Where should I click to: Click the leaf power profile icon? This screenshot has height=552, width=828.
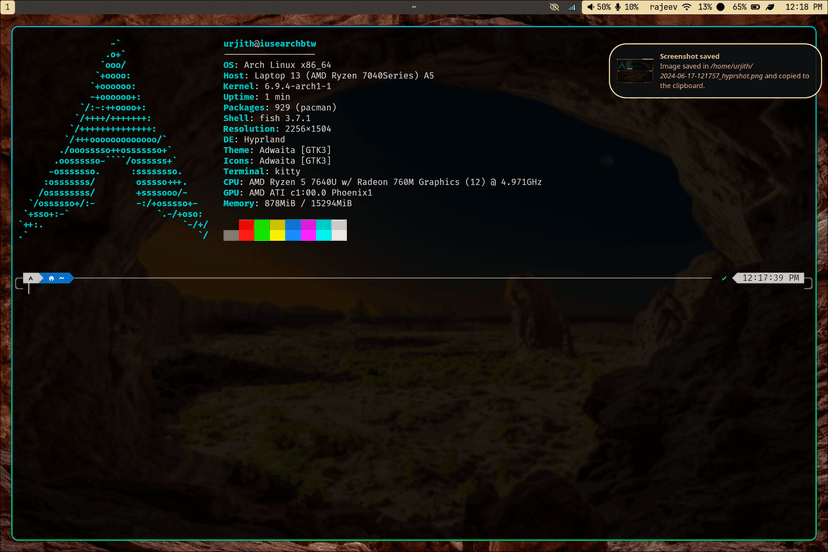click(770, 7)
